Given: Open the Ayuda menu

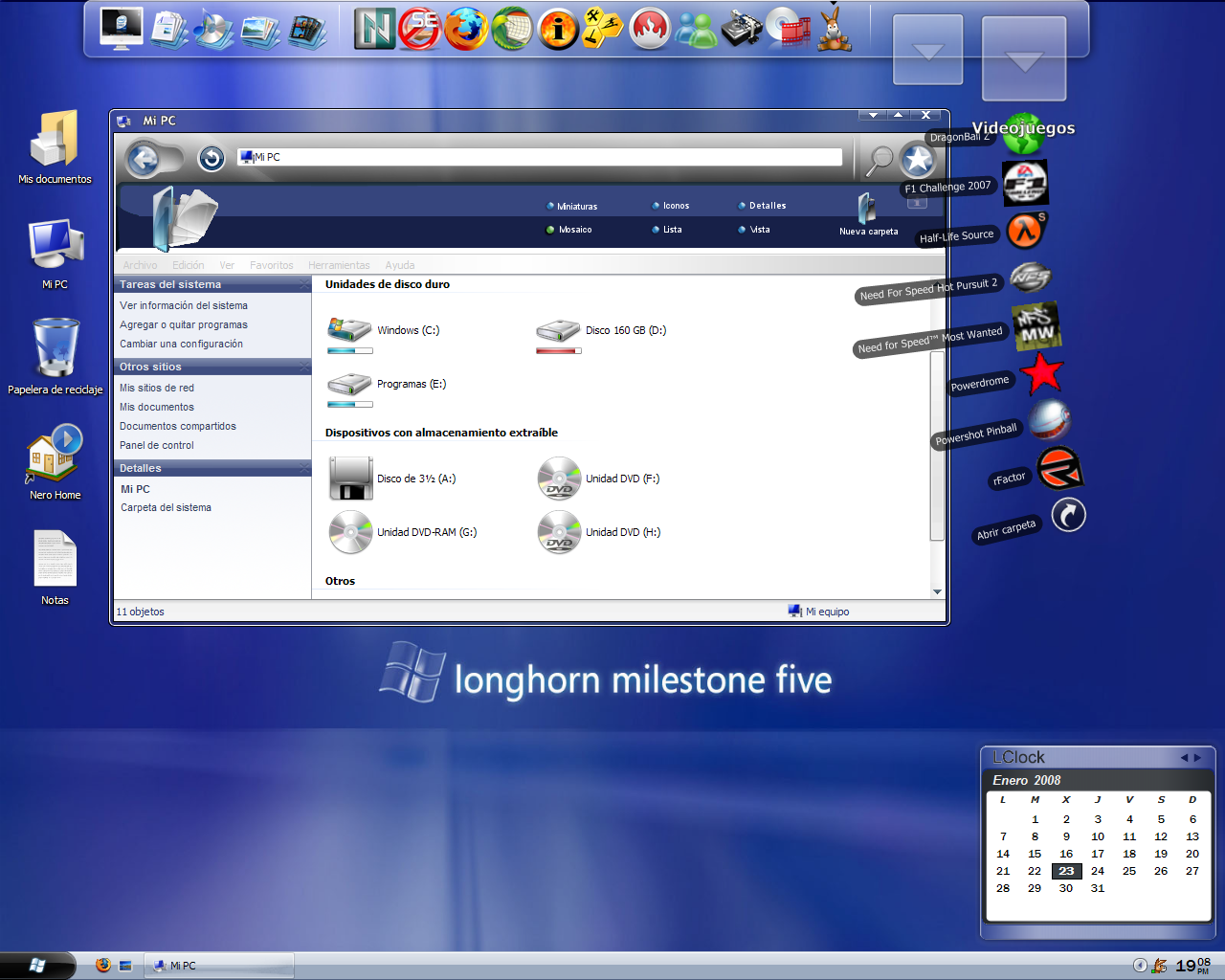Looking at the screenshot, I should tap(400, 265).
